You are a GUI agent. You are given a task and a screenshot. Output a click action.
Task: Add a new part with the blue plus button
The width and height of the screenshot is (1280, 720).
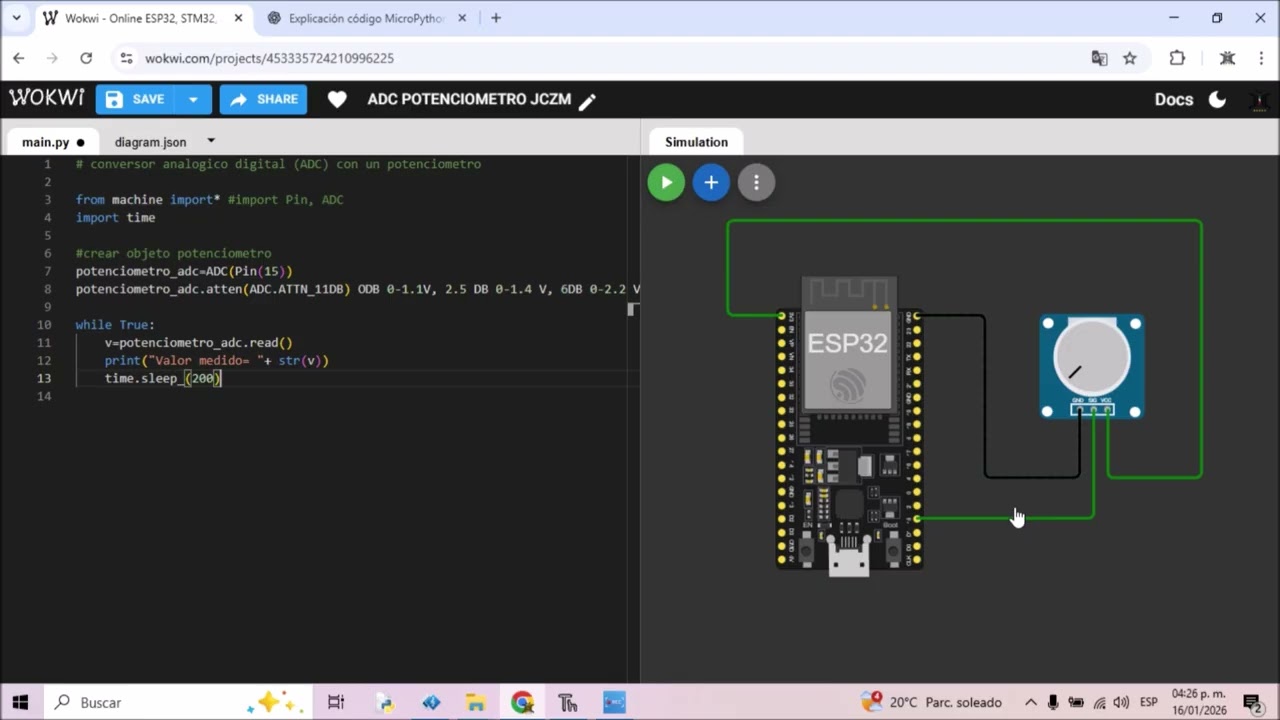point(711,182)
